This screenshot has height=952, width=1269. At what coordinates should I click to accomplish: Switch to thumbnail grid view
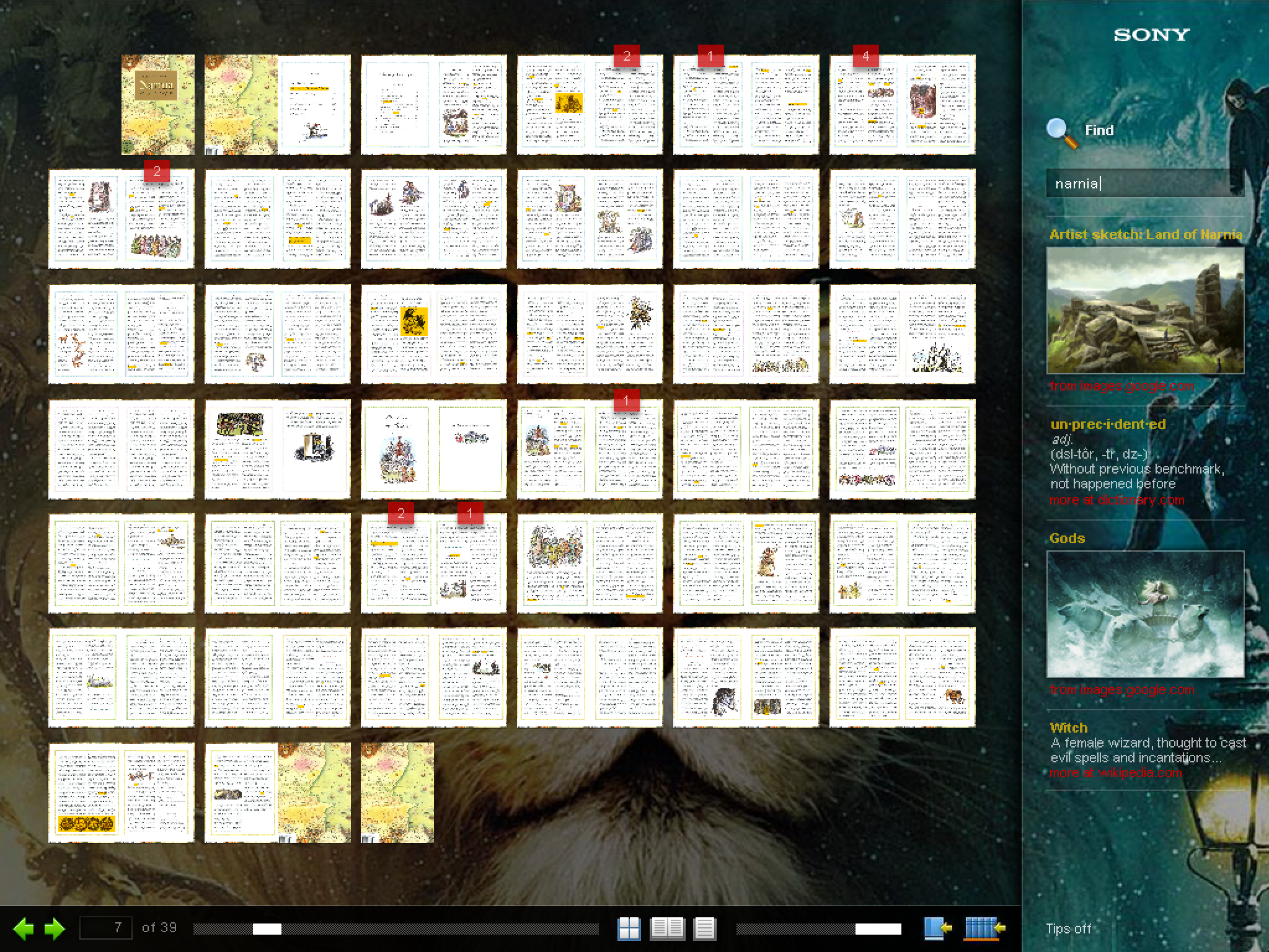[x=629, y=928]
